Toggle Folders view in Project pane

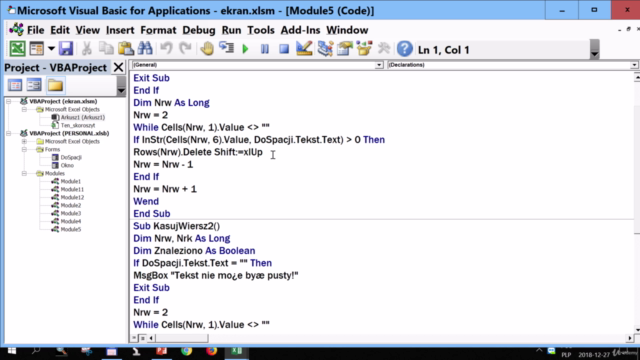pyautogui.click(x=55, y=85)
